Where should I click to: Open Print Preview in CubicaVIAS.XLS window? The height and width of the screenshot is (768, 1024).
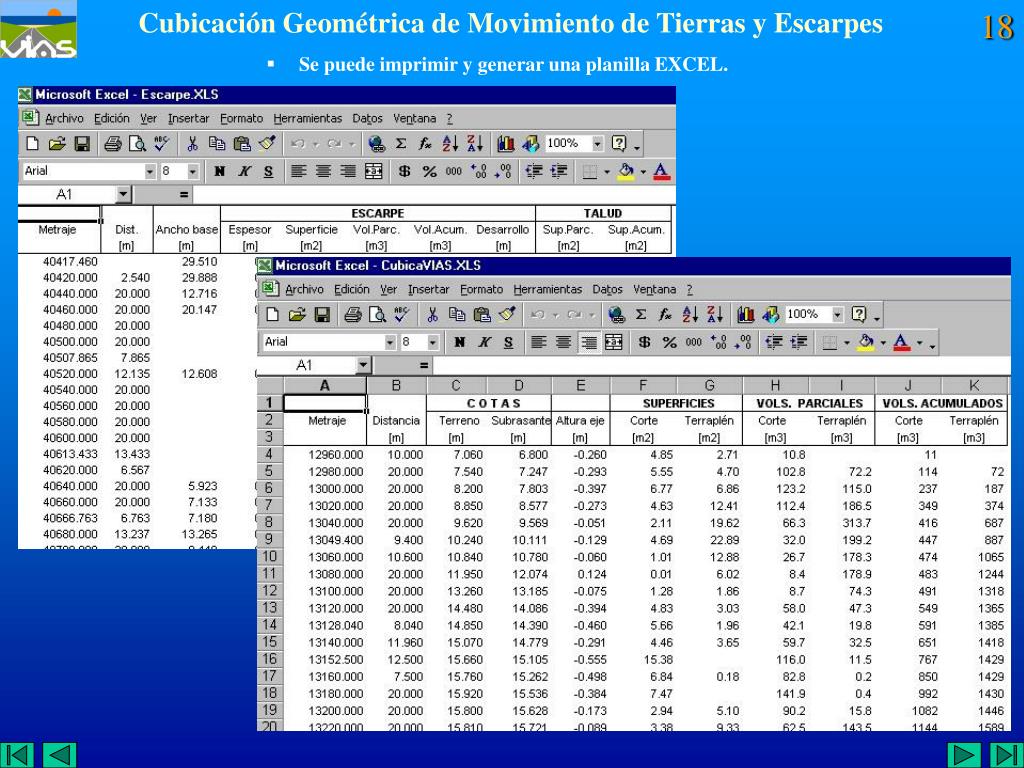377,315
